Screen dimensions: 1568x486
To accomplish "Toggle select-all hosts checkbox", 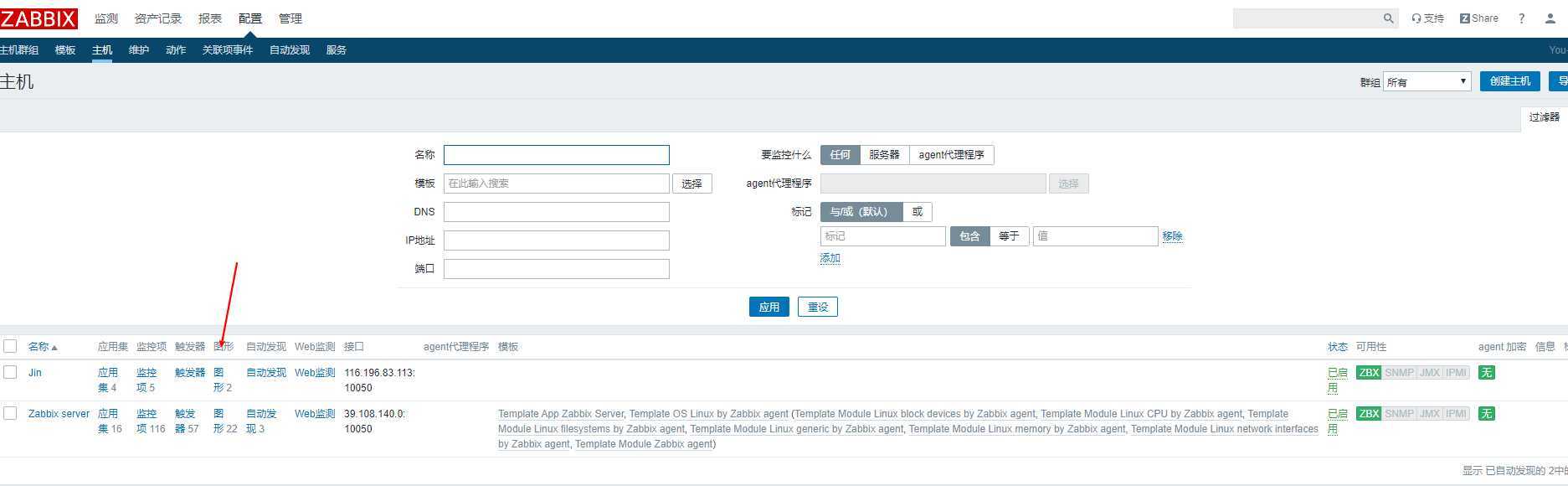I will (x=10, y=346).
